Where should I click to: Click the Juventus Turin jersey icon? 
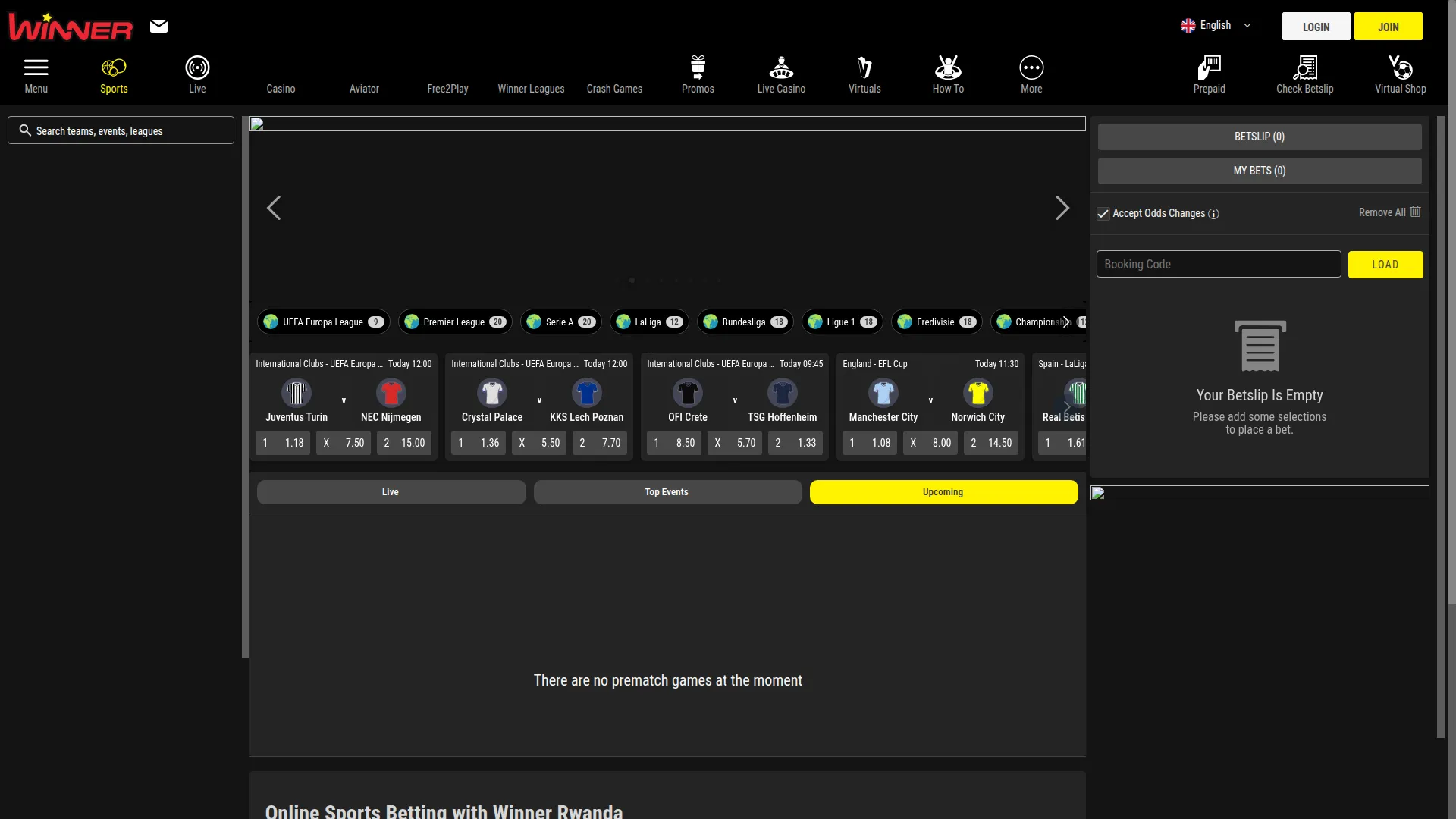click(x=297, y=393)
